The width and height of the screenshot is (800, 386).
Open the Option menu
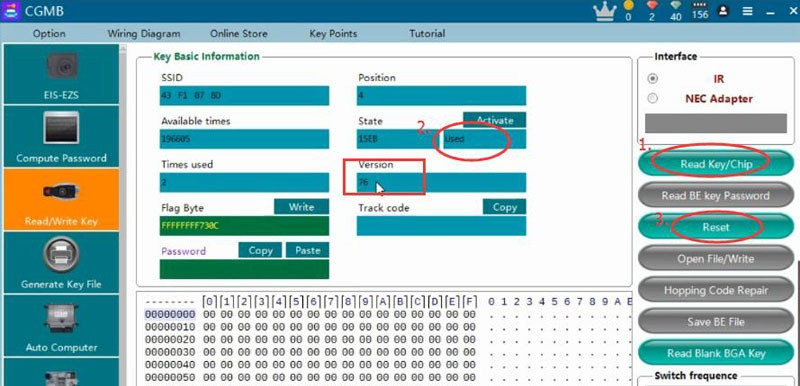[49, 34]
